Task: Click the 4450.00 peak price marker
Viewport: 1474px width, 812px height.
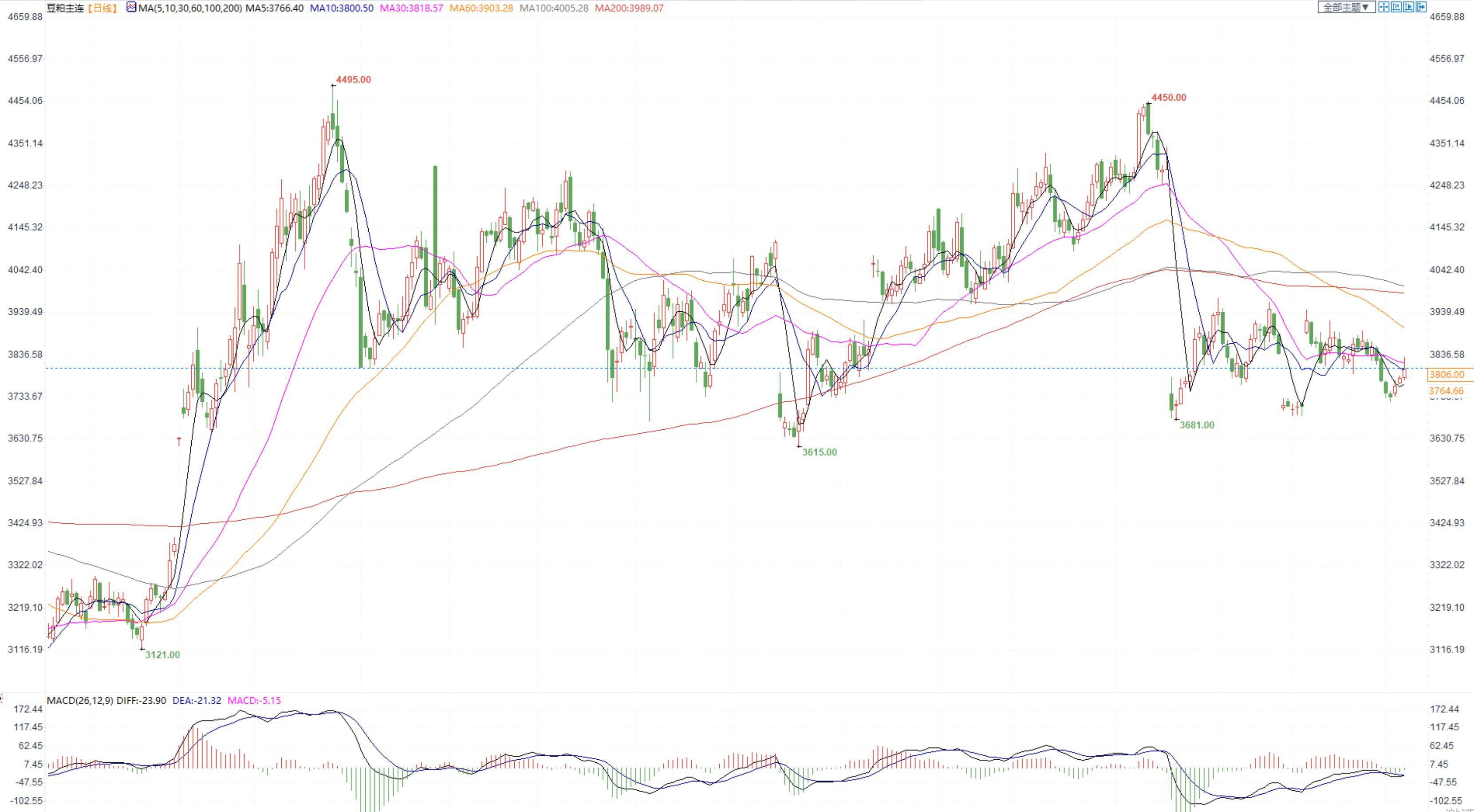Action: pos(1168,98)
